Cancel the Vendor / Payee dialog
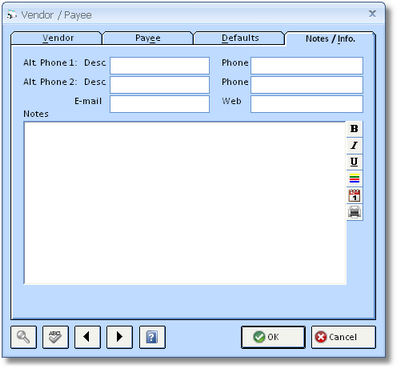397x369 pixels. (343, 337)
